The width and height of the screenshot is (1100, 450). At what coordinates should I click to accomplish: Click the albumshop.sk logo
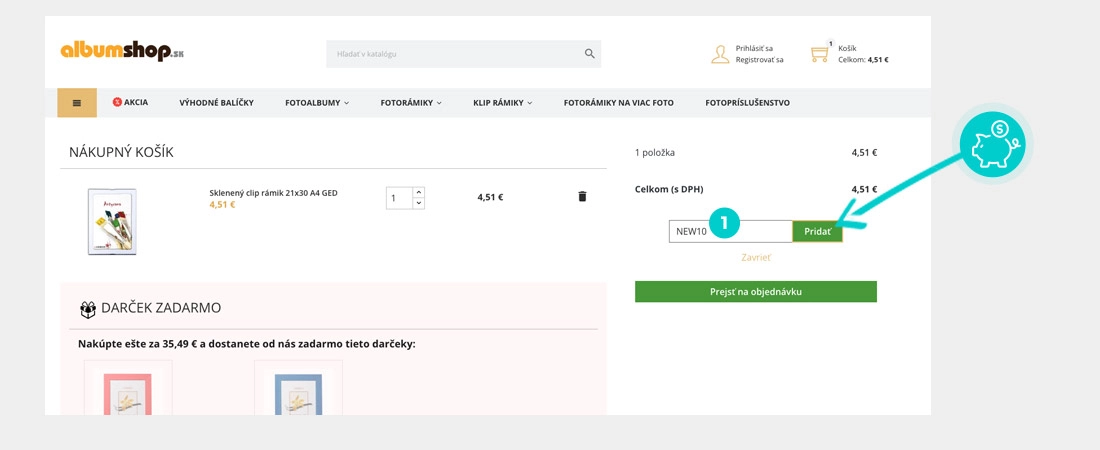pyautogui.click(x=122, y=51)
